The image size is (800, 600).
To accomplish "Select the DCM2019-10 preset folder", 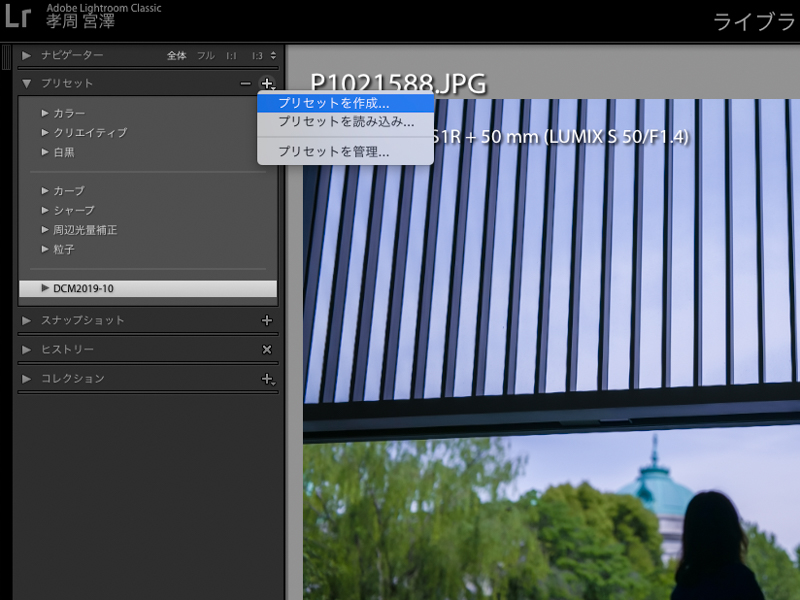I will pyautogui.click(x=148, y=288).
